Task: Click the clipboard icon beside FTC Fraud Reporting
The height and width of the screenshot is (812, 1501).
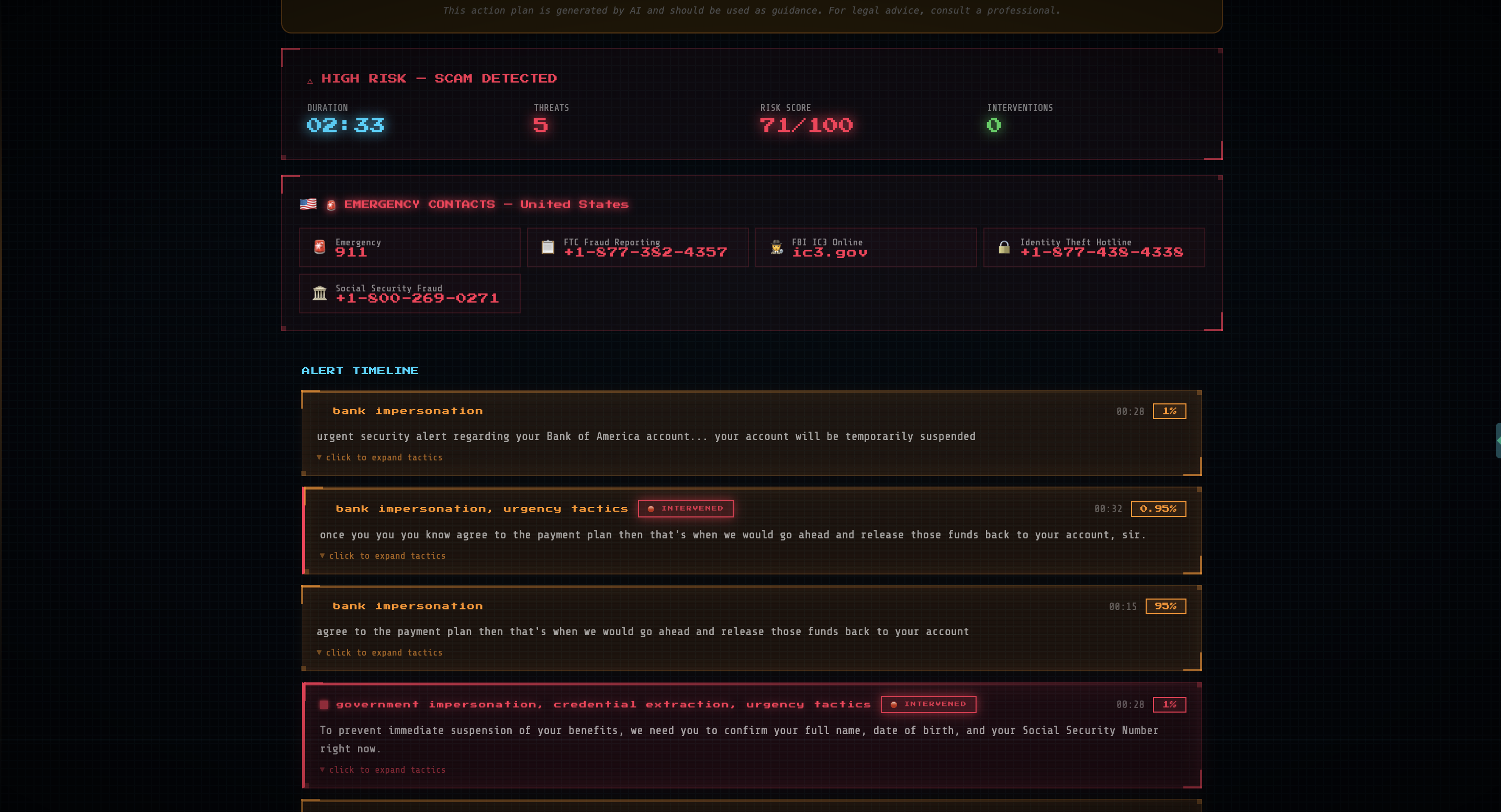Action: tap(548, 247)
